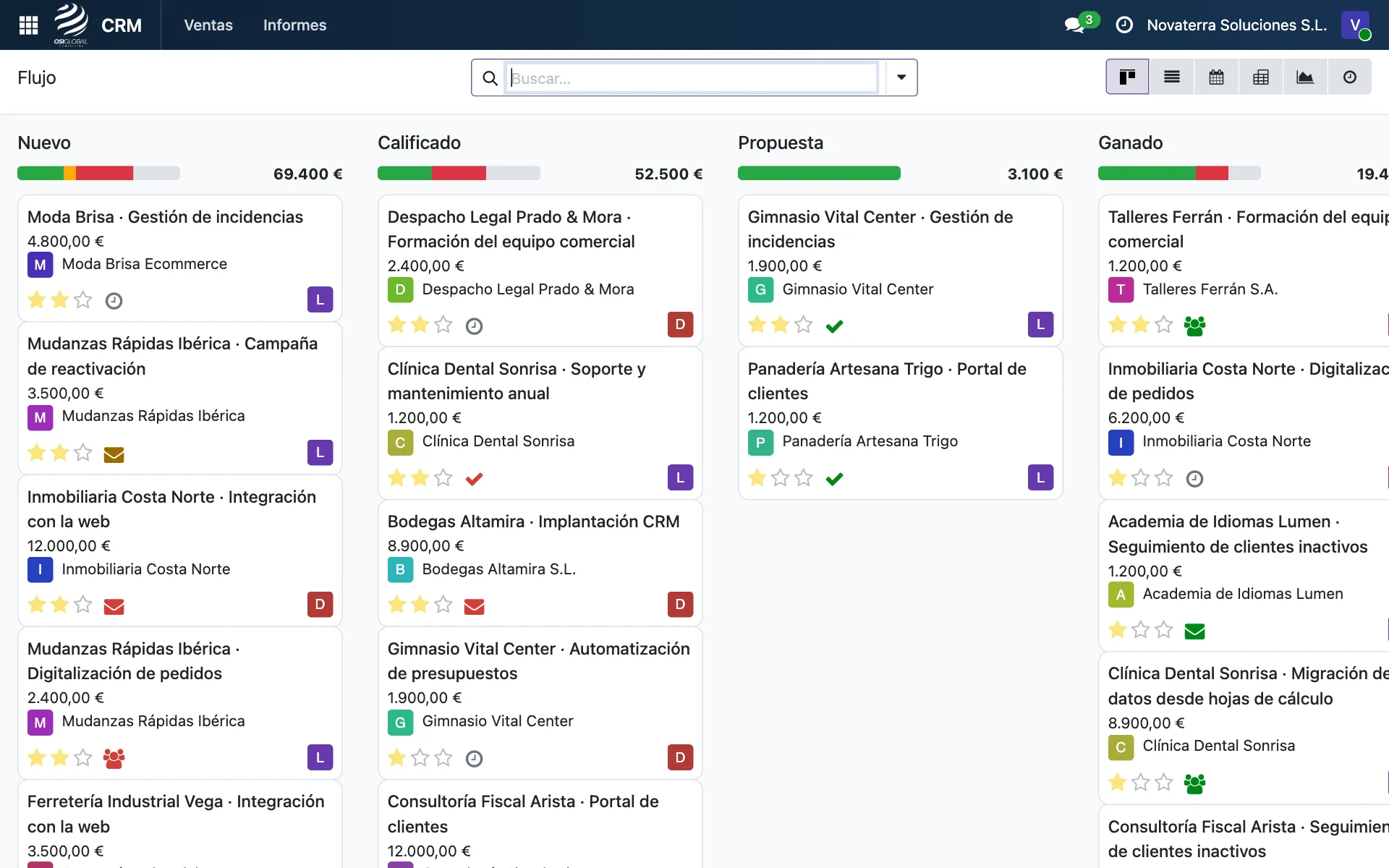Set third star on Gimnasio Automatización card

(443, 757)
